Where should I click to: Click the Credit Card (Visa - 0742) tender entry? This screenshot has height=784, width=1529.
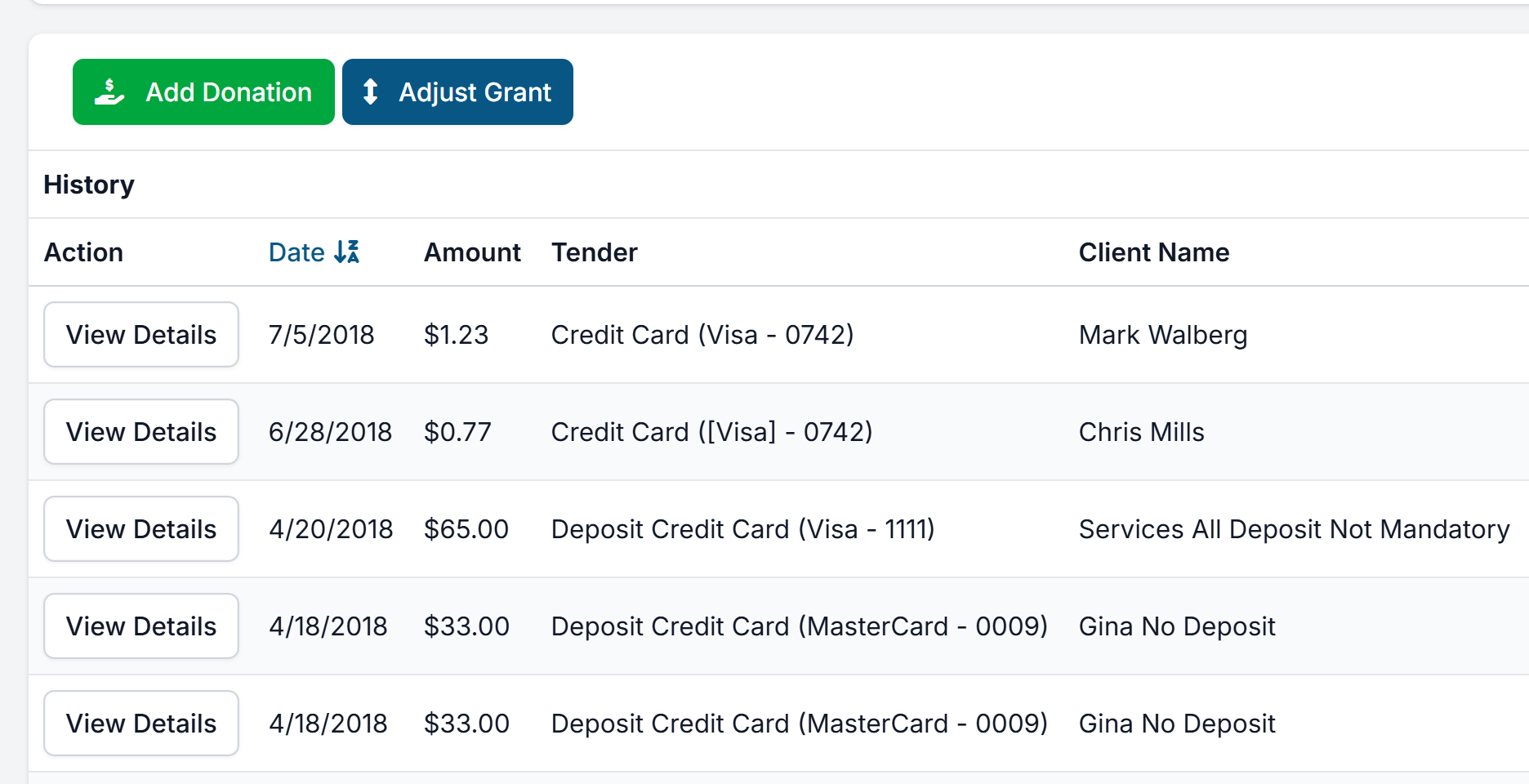(x=703, y=334)
